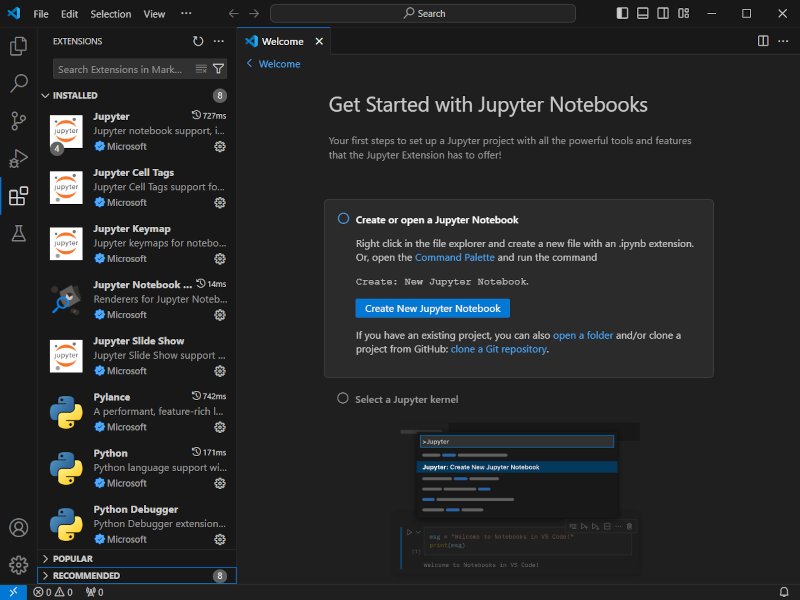Click the Jupyter walkthrough preview image
This screenshot has width=800, height=600.
[x=515, y=498]
